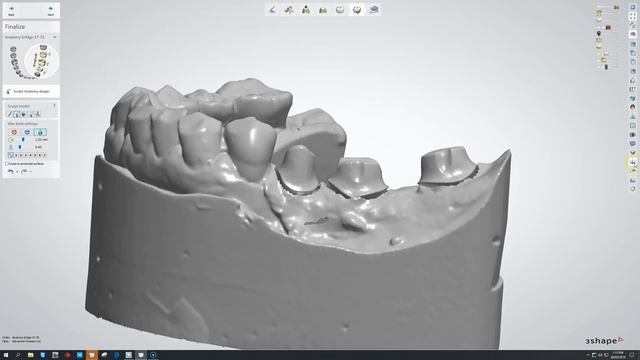Open the undo history dropdown arrow
Screen dimensions: 640x360
pos(17,172)
